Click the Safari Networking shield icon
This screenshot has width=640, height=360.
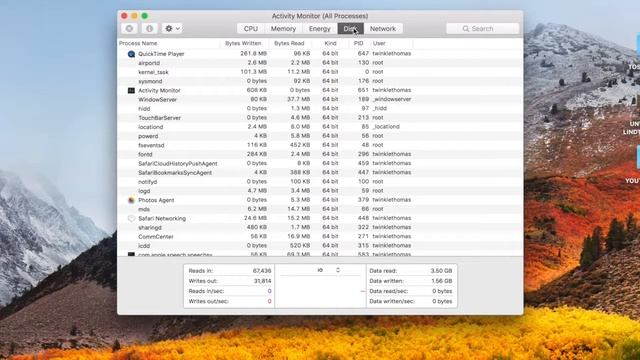[x=131, y=218]
